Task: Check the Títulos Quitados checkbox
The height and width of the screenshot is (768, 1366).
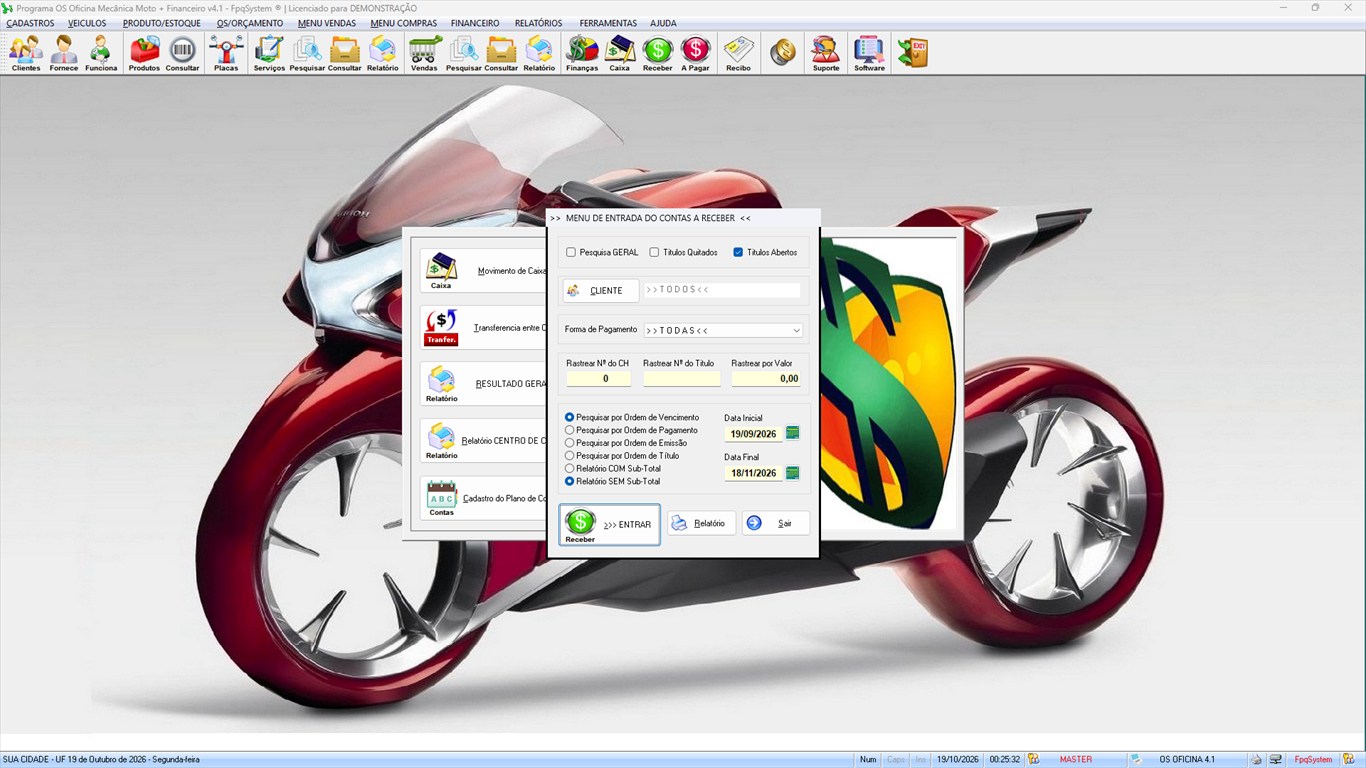Action: click(x=654, y=252)
